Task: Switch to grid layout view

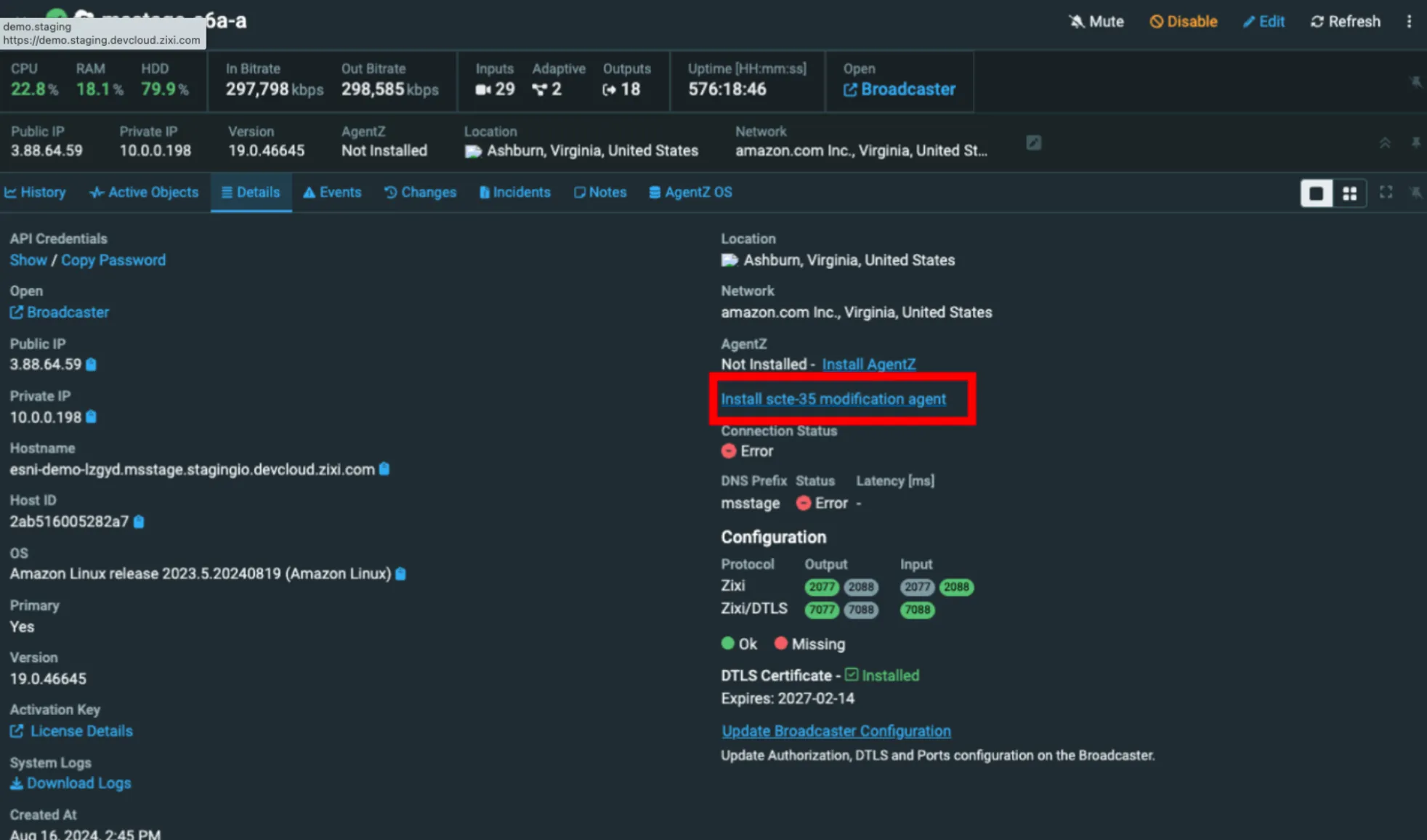Action: click(x=1349, y=193)
